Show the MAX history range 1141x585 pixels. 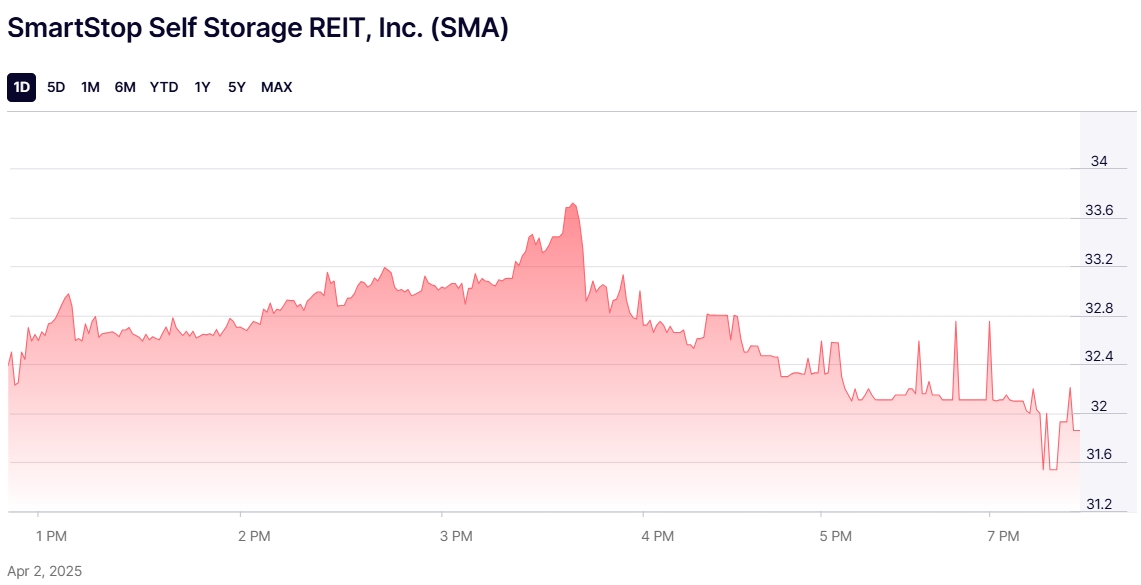276,87
